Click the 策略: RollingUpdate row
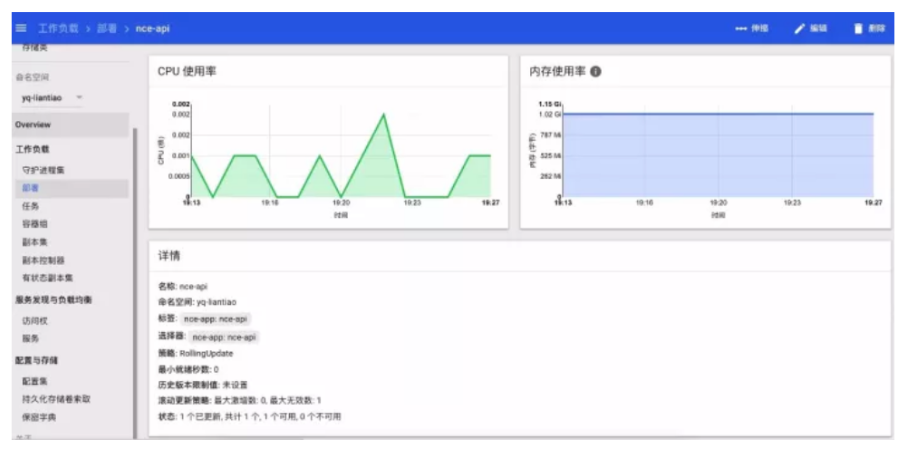906x452 pixels. pyautogui.click(x=196, y=353)
